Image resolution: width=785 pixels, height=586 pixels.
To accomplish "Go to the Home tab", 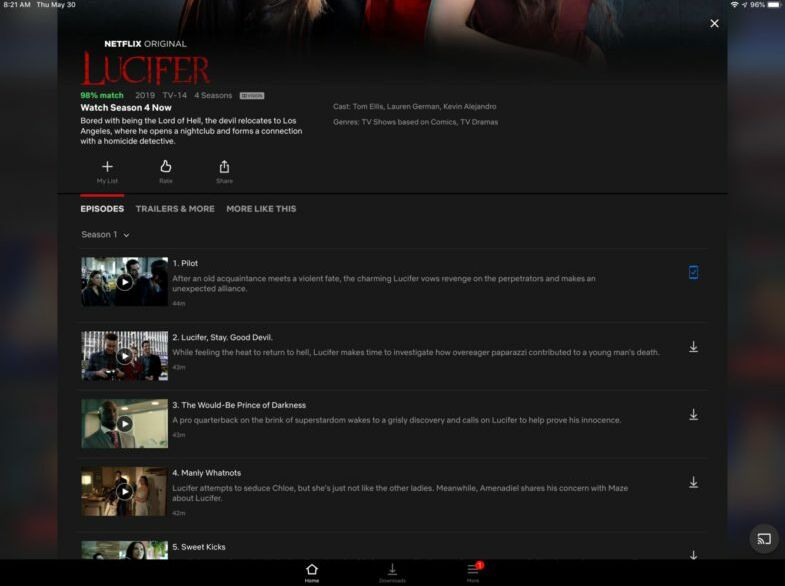I will 312,573.
